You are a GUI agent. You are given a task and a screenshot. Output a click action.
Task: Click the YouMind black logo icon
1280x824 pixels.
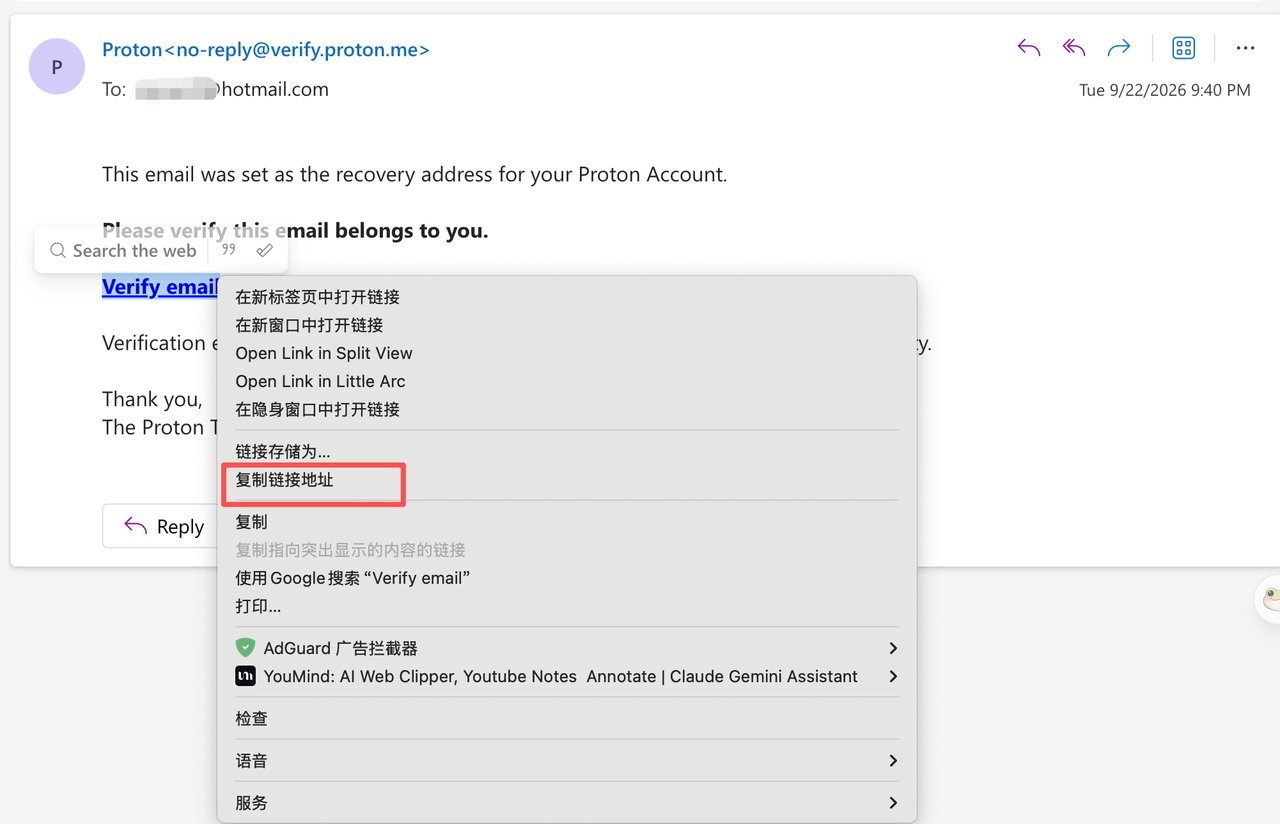tap(245, 676)
